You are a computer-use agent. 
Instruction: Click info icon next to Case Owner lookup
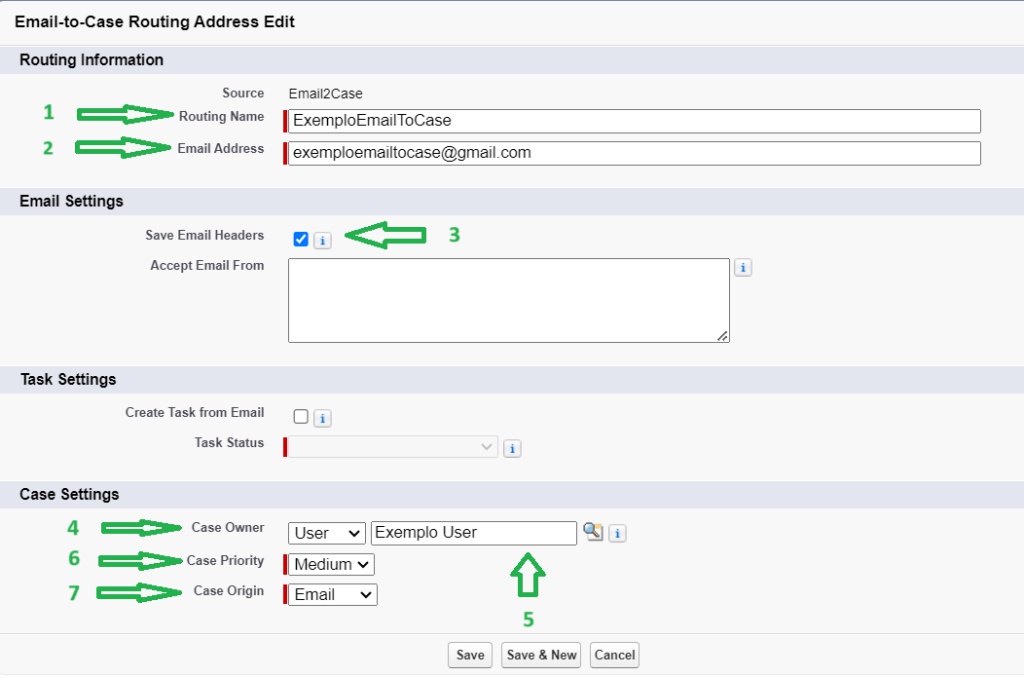tap(617, 533)
